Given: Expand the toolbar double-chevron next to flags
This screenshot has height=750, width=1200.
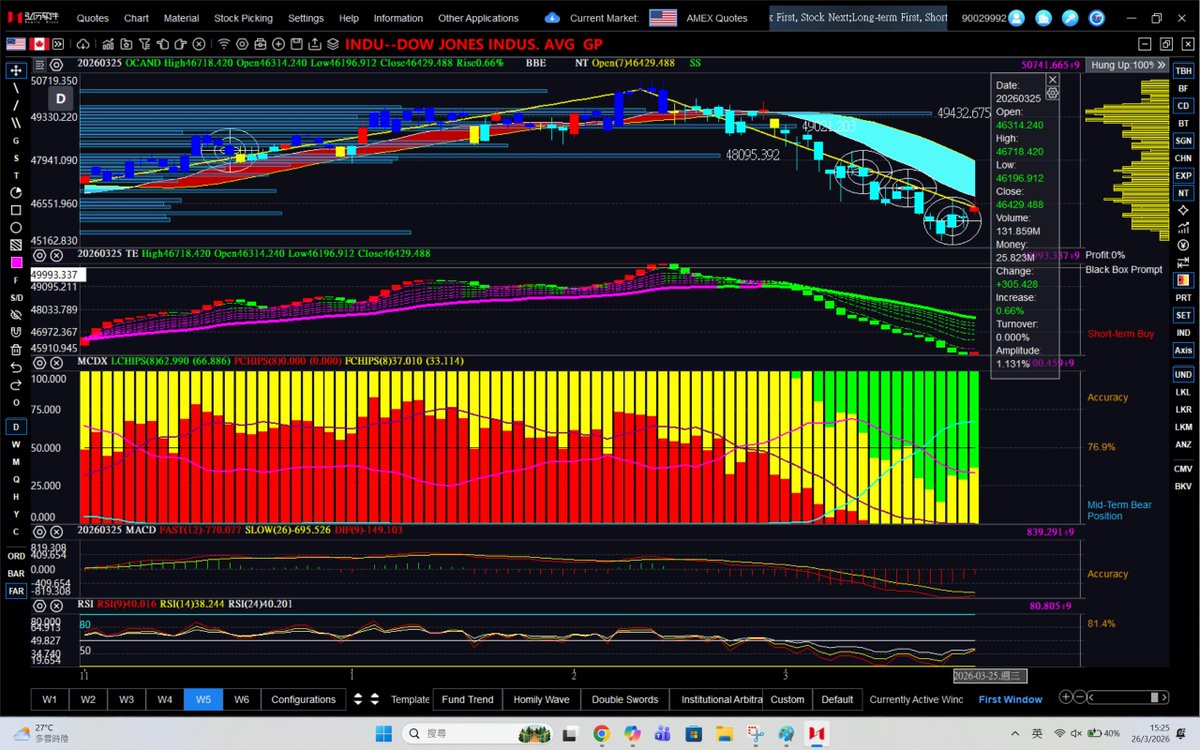Looking at the screenshot, I should (59, 45).
